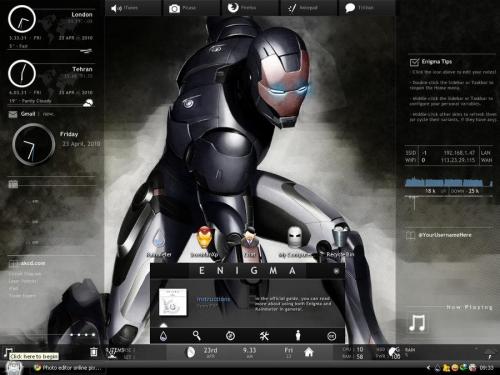
Task: Click the music note in bottom-left taskbar
Action: pos(7,351)
